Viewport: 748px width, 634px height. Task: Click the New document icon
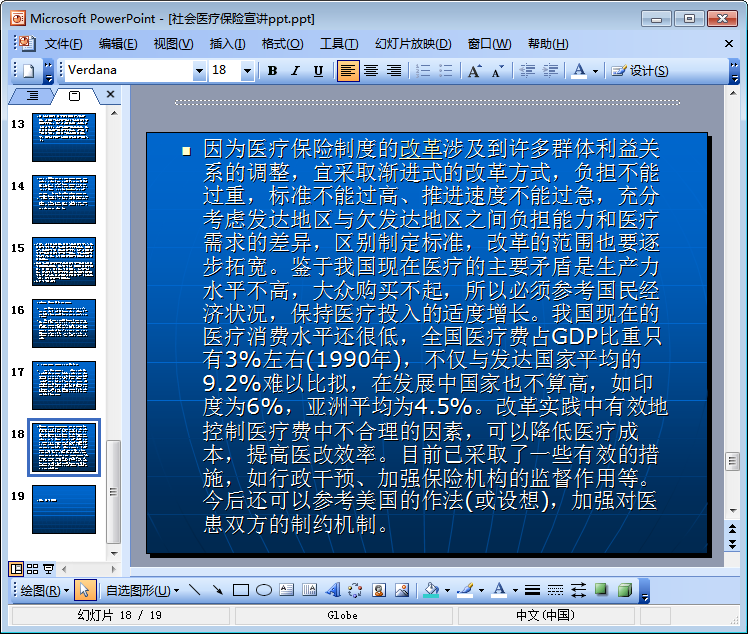tap(29, 71)
